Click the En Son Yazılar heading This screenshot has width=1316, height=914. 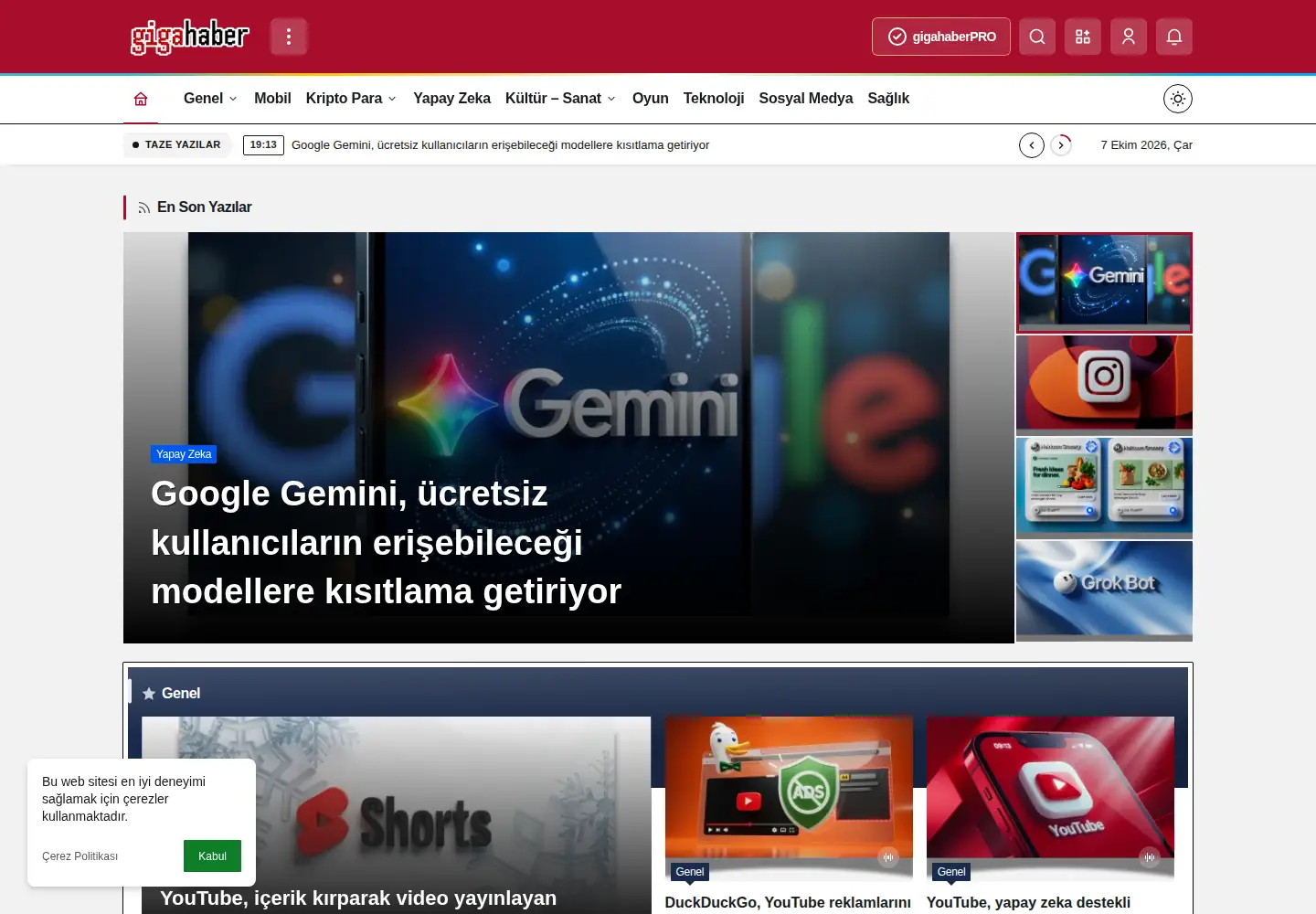205,207
